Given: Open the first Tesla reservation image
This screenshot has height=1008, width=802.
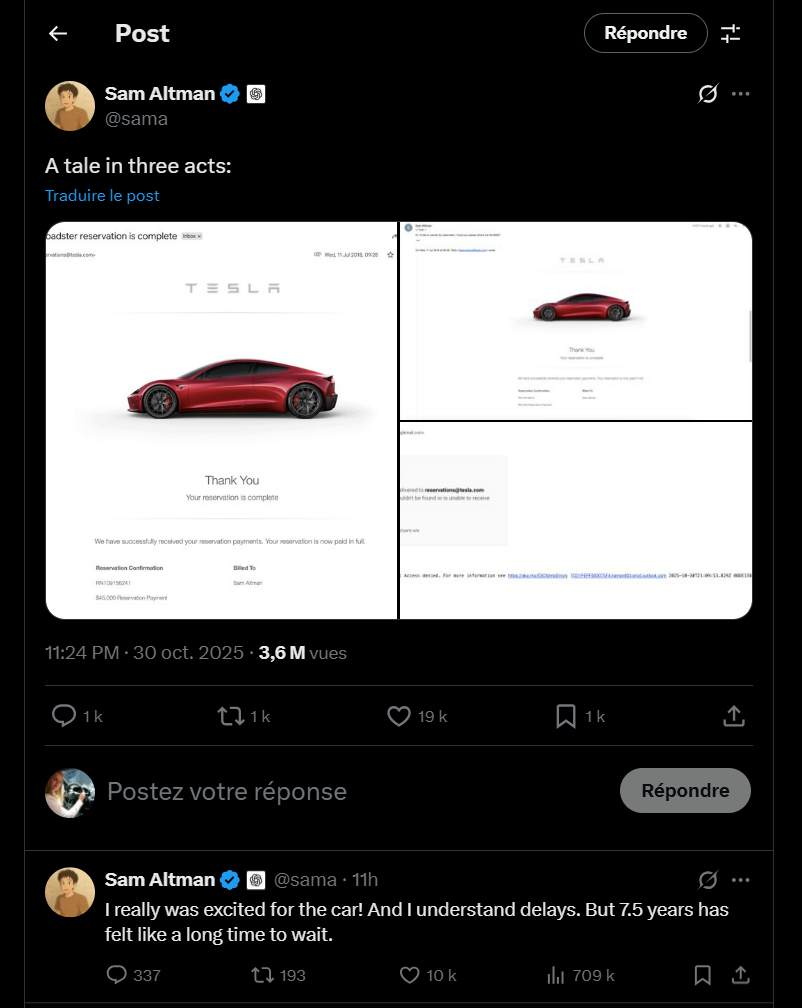Looking at the screenshot, I should (x=220, y=418).
